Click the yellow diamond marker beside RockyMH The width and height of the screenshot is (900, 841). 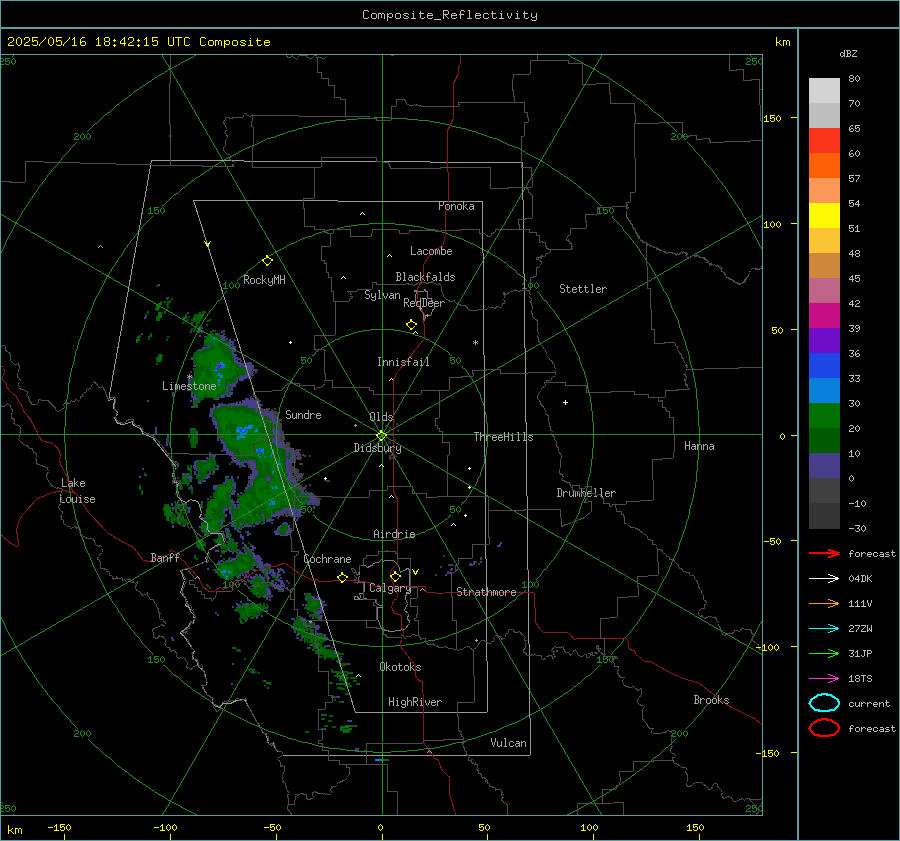pyautogui.click(x=267, y=261)
